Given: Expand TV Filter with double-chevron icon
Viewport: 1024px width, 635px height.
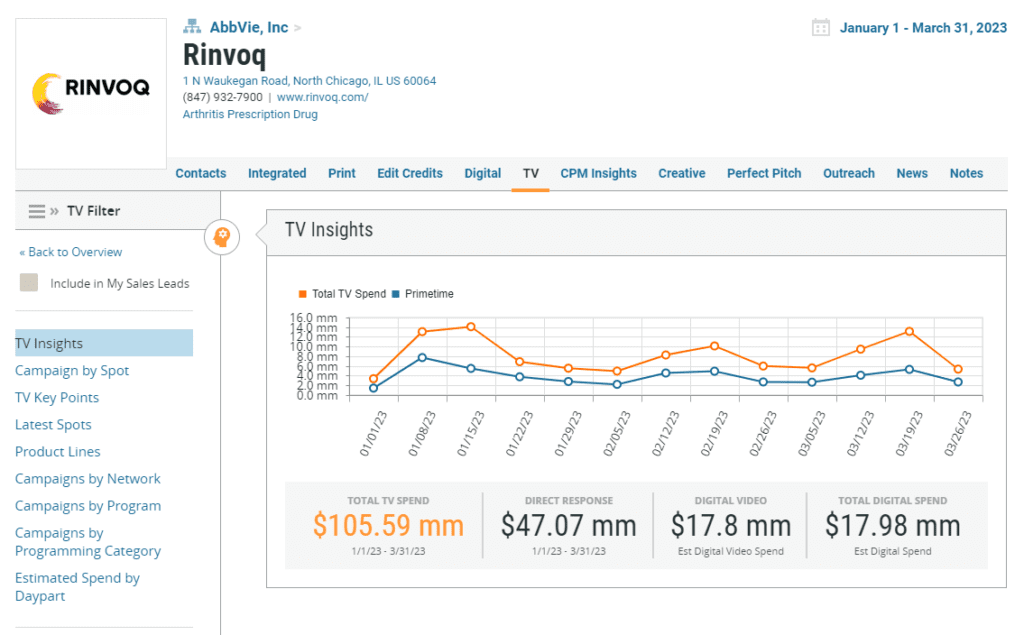Looking at the screenshot, I should 54,211.
